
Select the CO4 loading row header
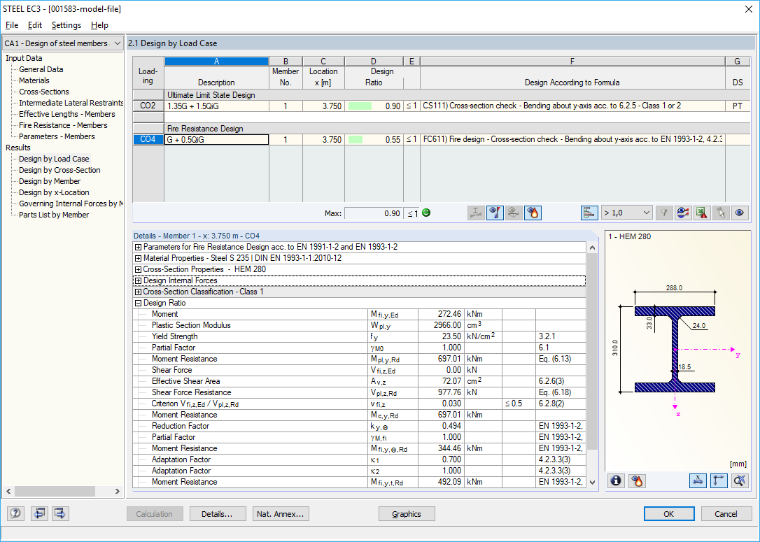(x=148, y=140)
